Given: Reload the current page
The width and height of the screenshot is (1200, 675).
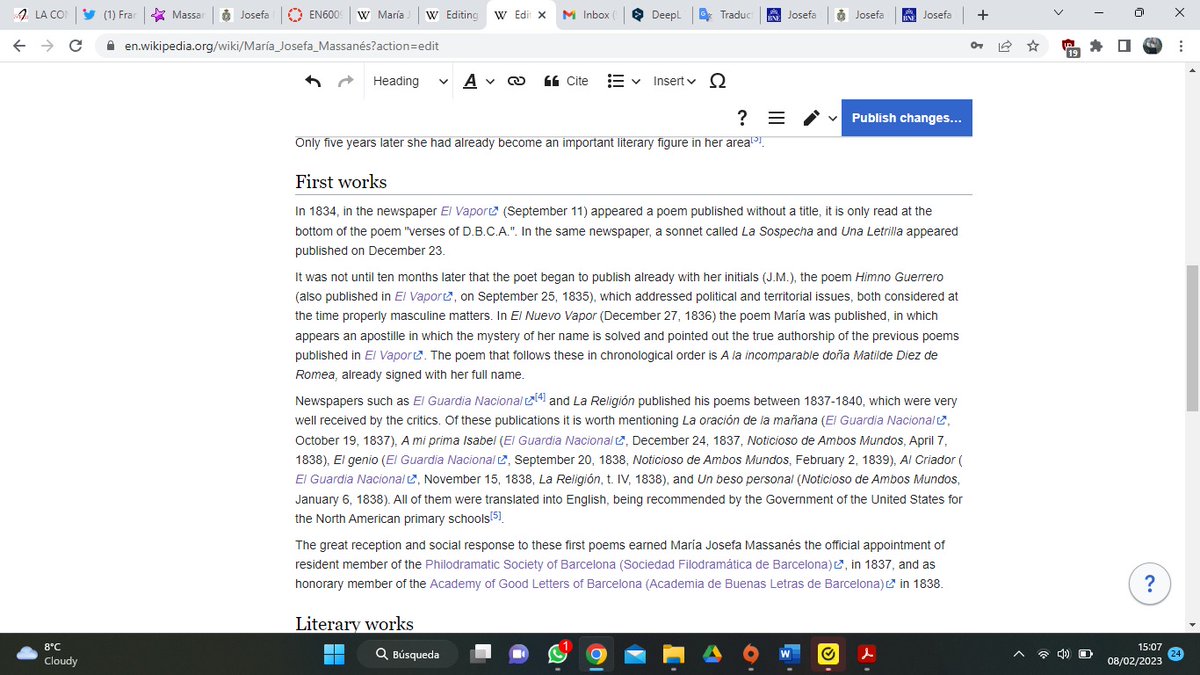Looking at the screenshot, I should 75,46.
